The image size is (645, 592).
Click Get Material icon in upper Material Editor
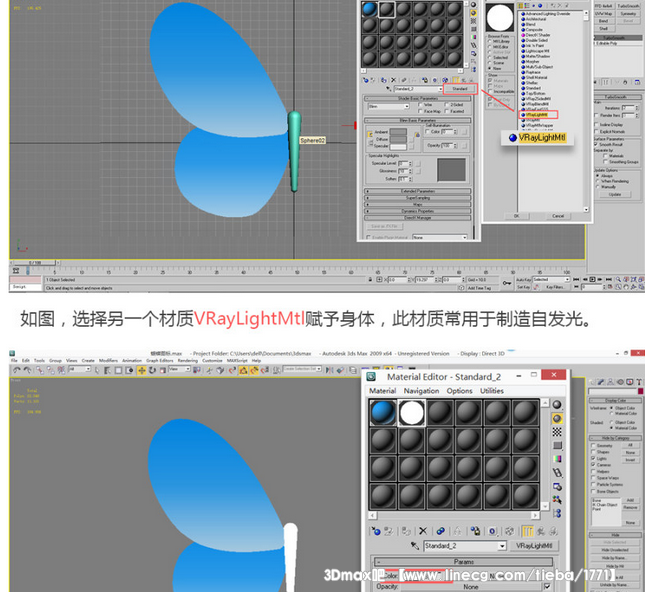point(365,80)
